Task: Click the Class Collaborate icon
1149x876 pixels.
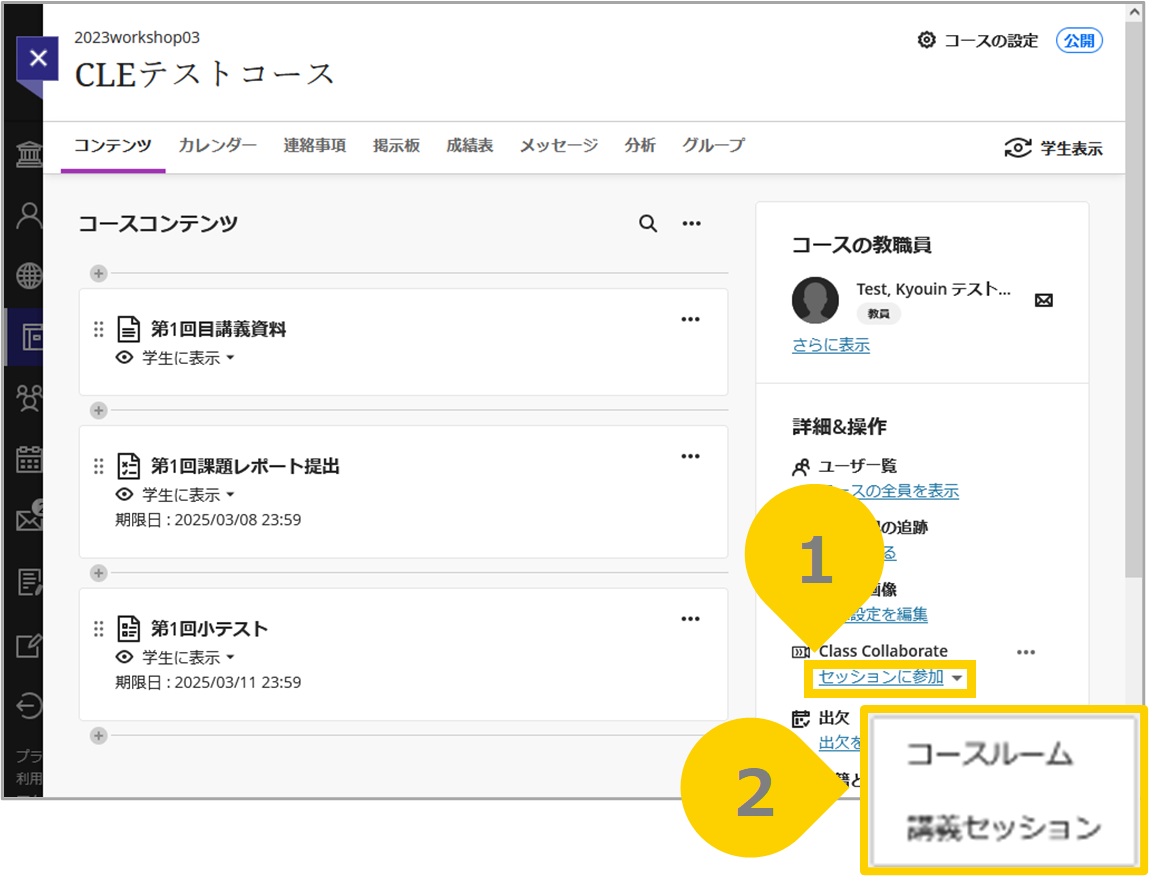Action: tap(801, 652)
